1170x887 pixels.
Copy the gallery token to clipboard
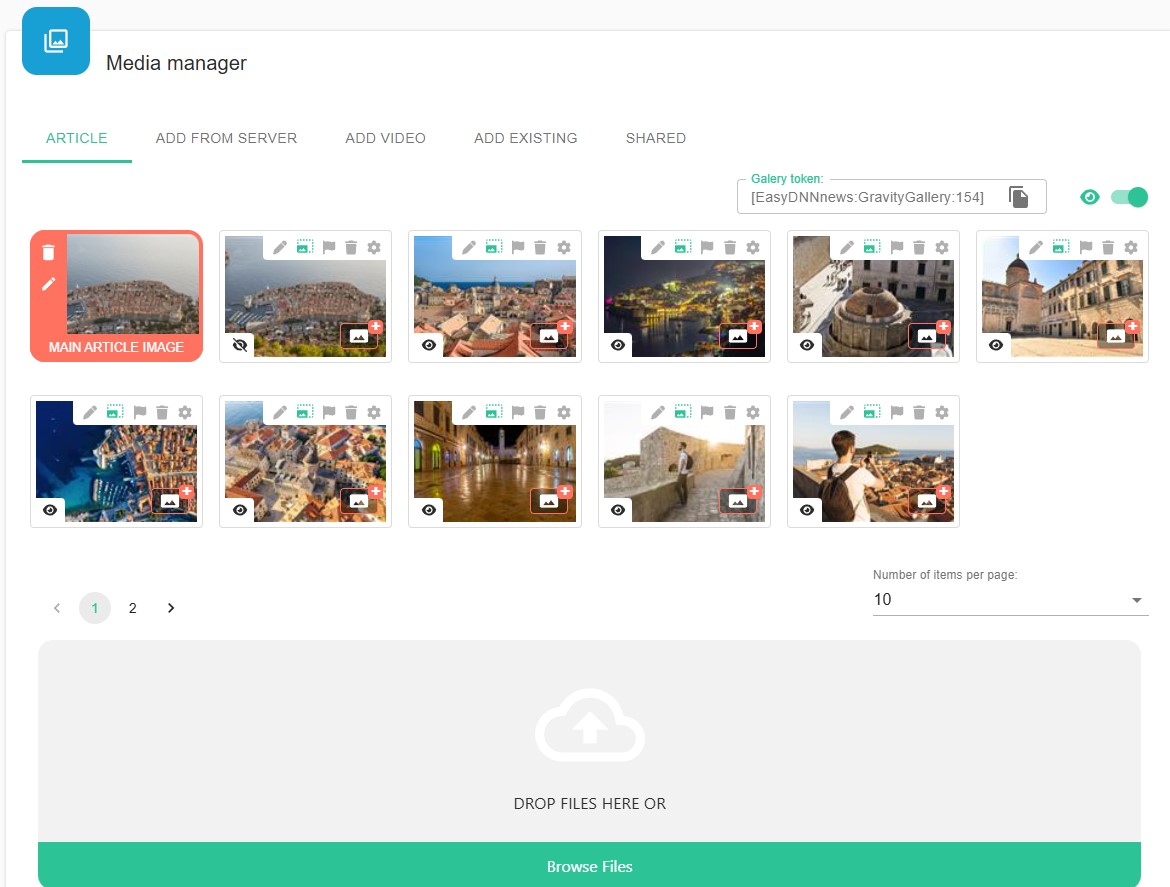coord(1018,197)
